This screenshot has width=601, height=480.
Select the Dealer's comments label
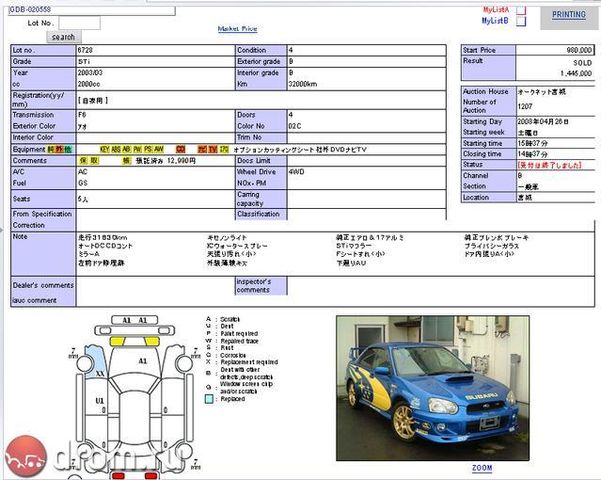(43, 285)
